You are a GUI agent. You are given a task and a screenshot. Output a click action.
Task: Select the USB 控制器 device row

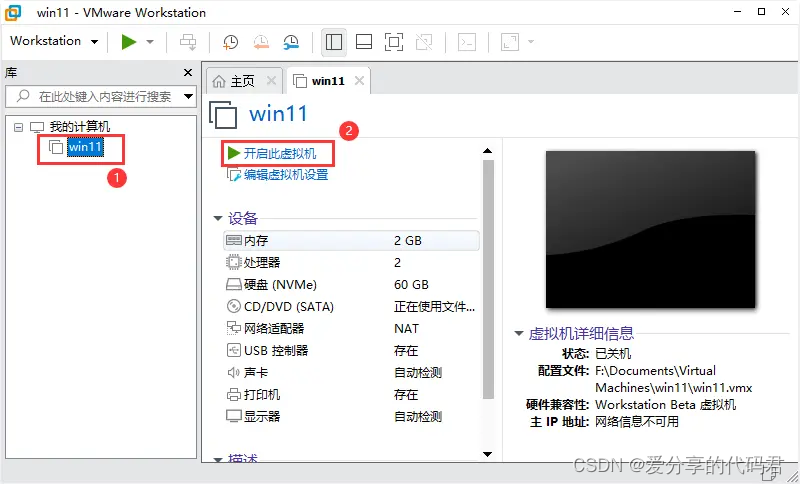pyautogui.click(x=351, y=350)
